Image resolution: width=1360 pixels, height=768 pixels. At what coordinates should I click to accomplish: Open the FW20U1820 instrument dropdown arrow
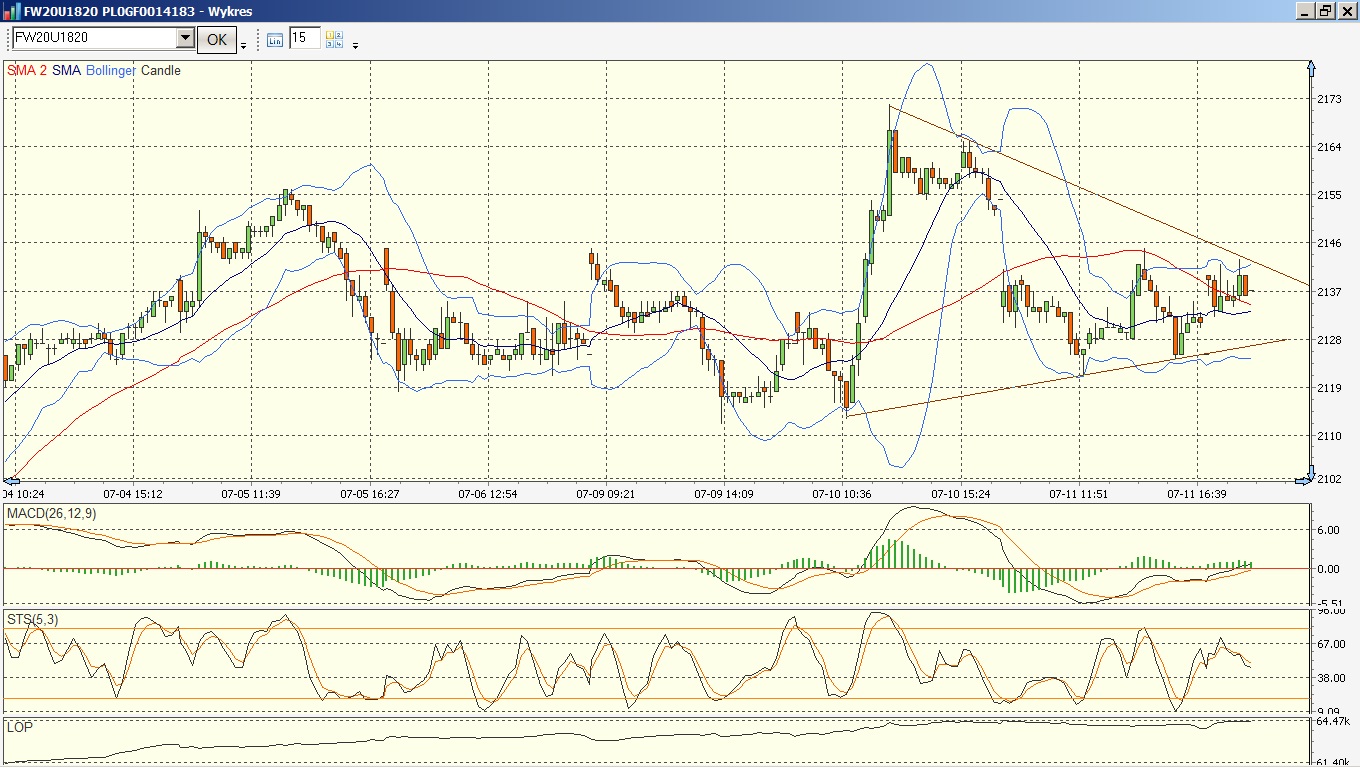pos(185,38)
